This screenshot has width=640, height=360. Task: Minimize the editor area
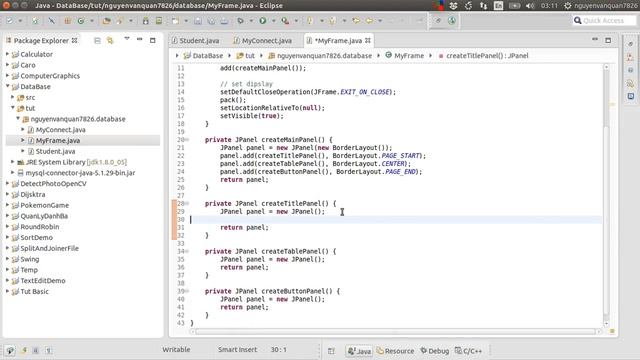(x=595, y=39)
